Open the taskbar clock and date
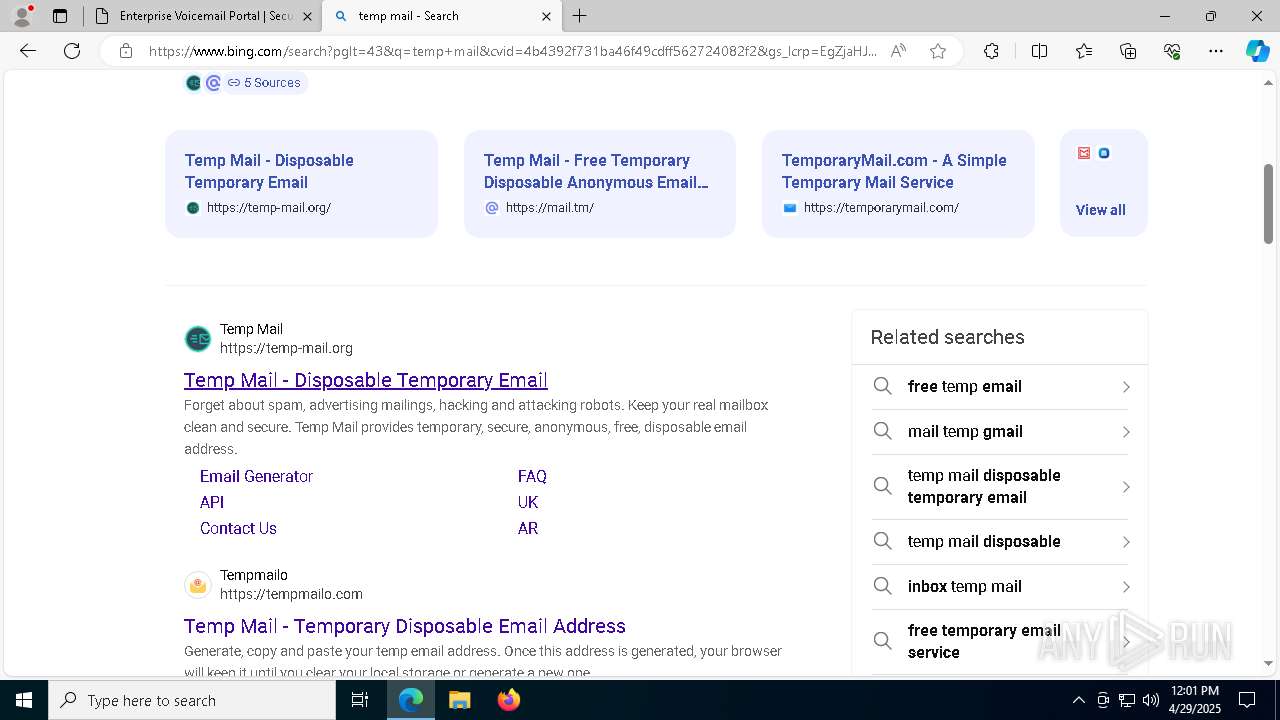Image resolution: width=1280 pixels, height=720 pixels. click(x=1195, y=700)
